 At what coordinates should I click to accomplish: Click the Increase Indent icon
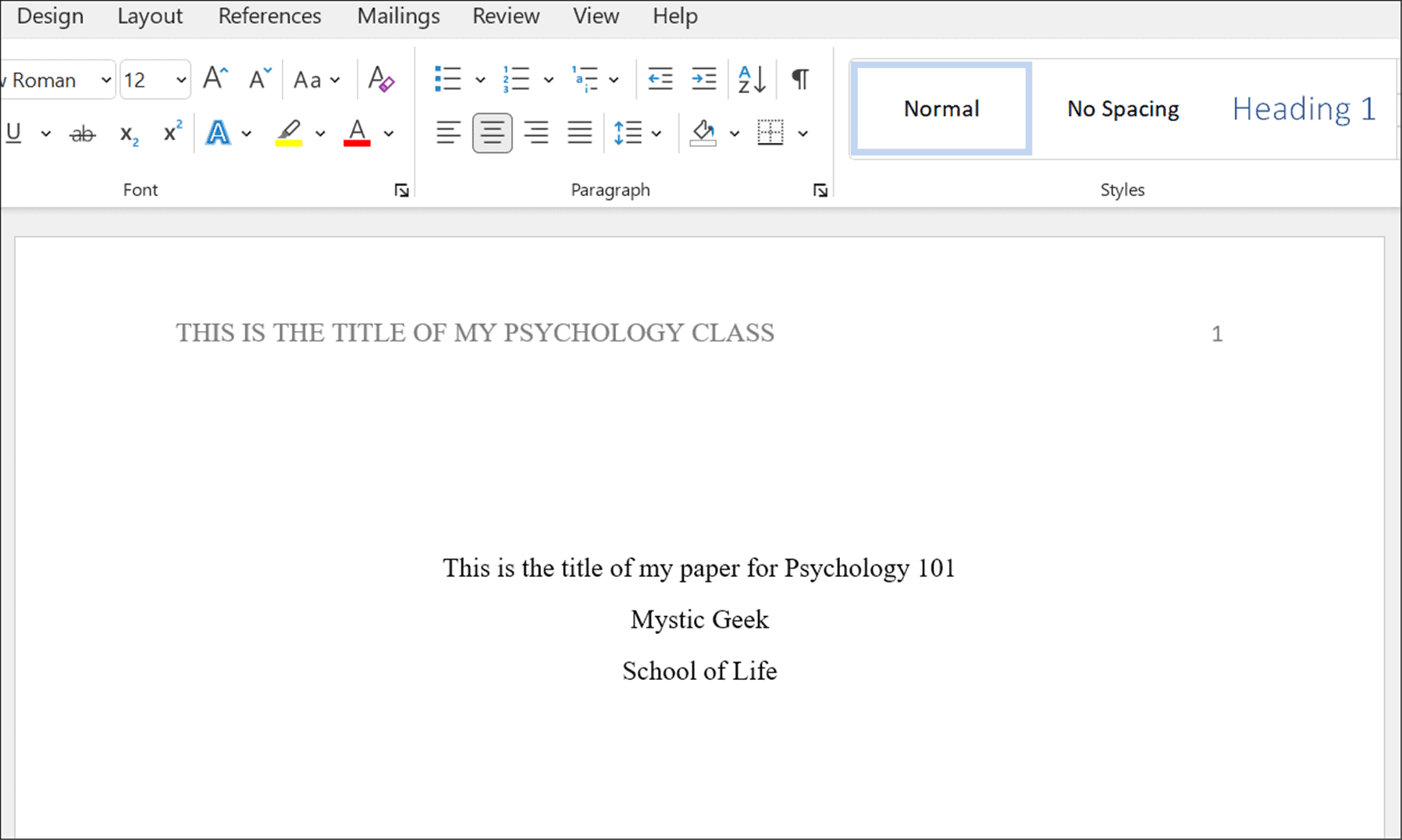point(703,79)
